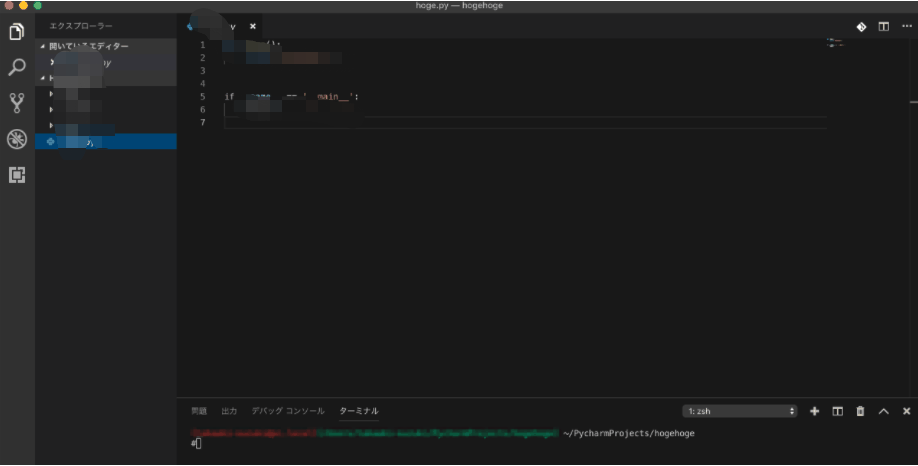Open the Search view in activity bar

tap(16, 68)
